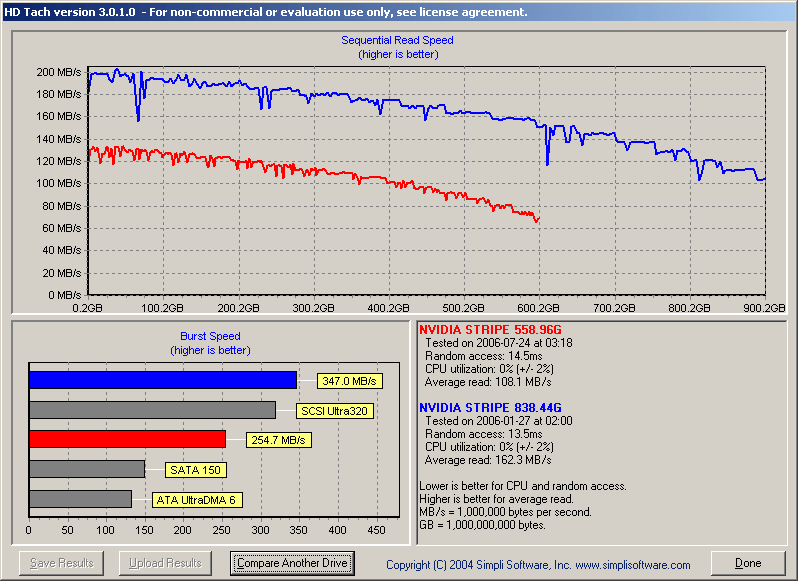Open Compare Another Drive
The height and width of the screenshot is (581, 798).
pyautogui.click(x=292, y=563)
